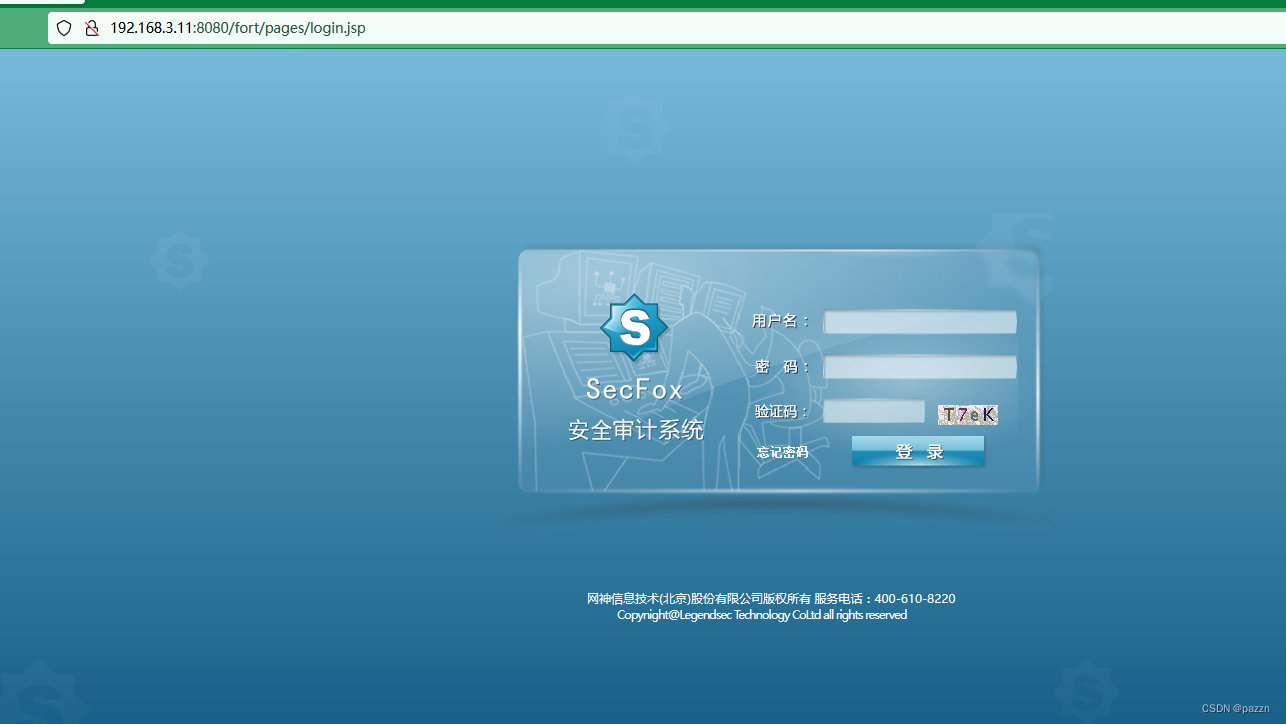Image resolution: width=1286 pixels, height=724 pixels.
Task: Click the 服务电话 400-610-8220 footer text
Action: 885,599
